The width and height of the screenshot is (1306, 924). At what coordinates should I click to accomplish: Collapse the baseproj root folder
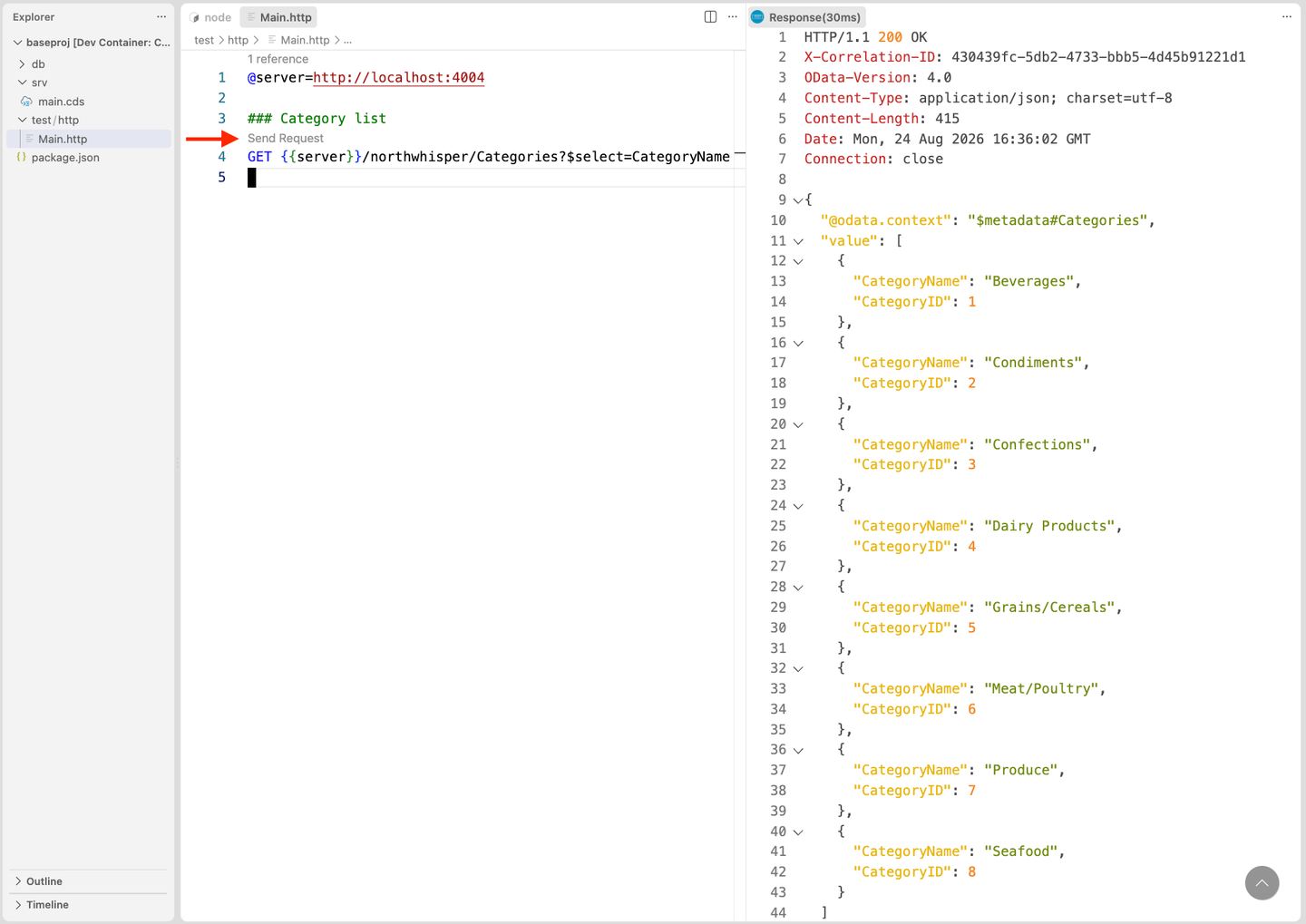[x=17, y=43]
